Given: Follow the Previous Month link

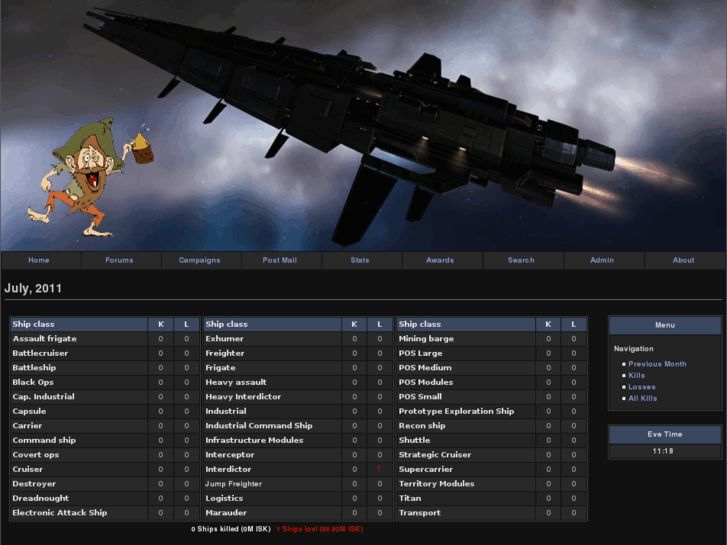Looking at the screenshot, I should click(x=657, y=364).
